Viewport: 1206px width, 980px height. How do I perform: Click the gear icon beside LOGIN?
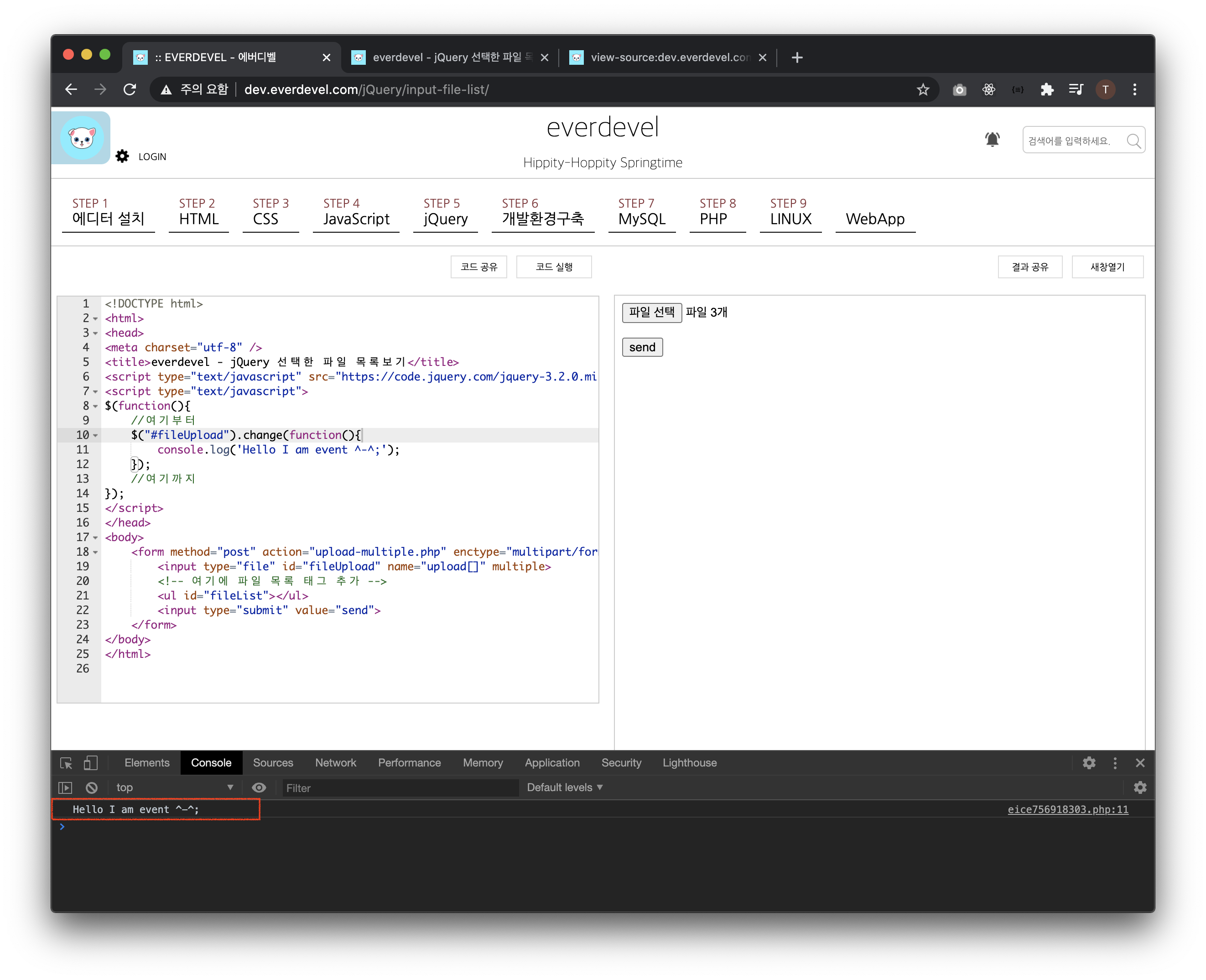pos(122,156)
